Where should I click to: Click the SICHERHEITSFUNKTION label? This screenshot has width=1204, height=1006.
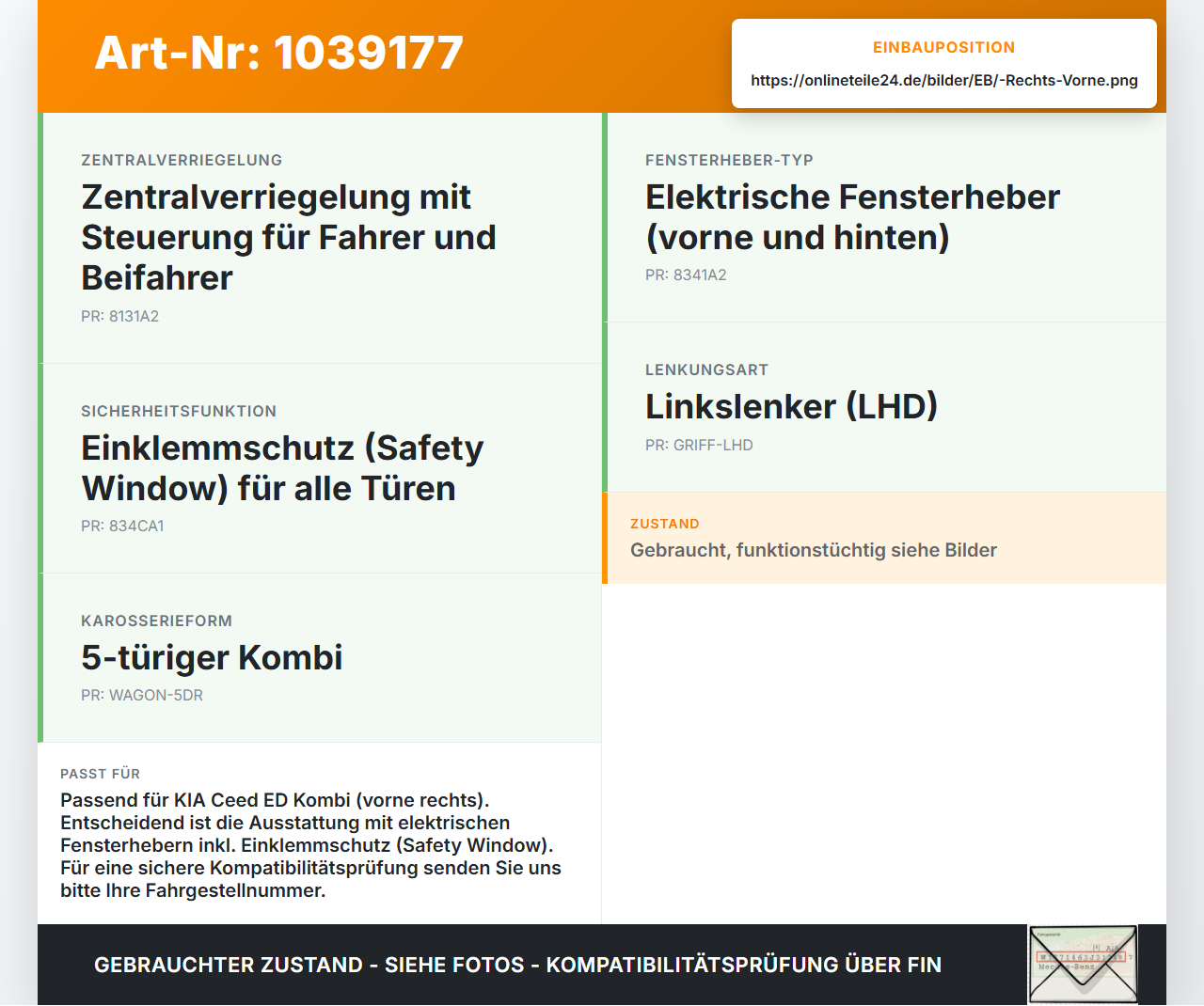(x=179, y=411)
